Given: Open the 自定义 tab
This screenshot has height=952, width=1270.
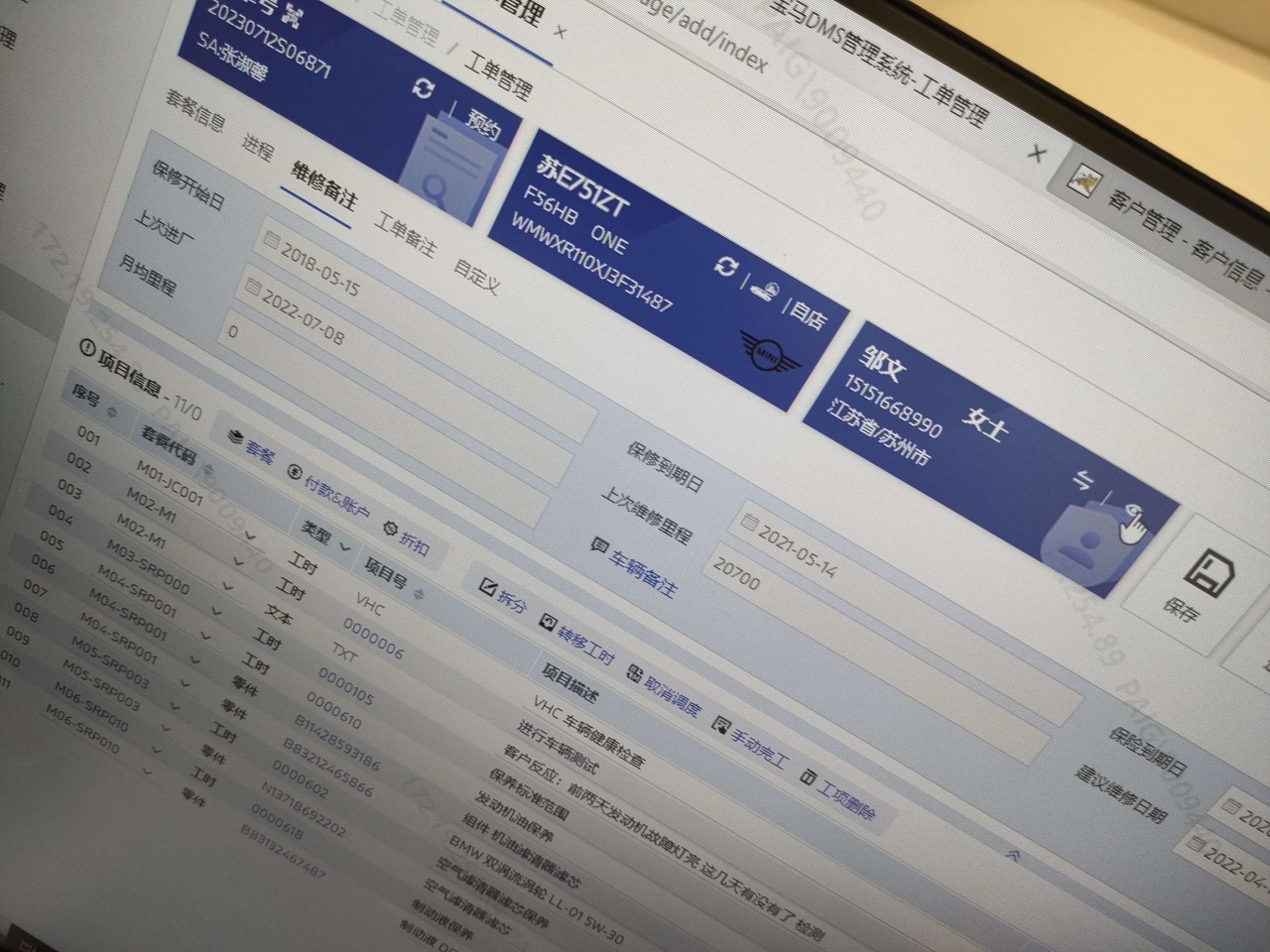Looking at the screenshot, I should 477,276.
